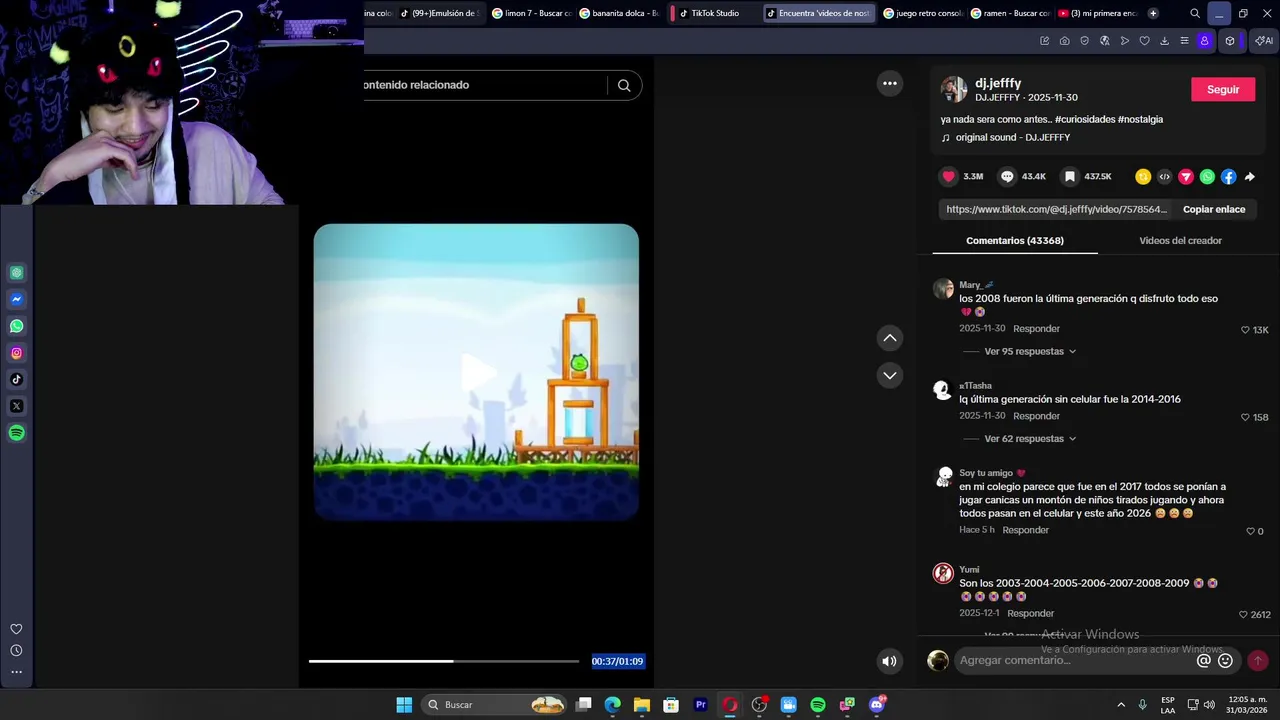Mute the video with speaker button
The width and height of the screenshot is (1280, 720).
(x=889, y=660)
